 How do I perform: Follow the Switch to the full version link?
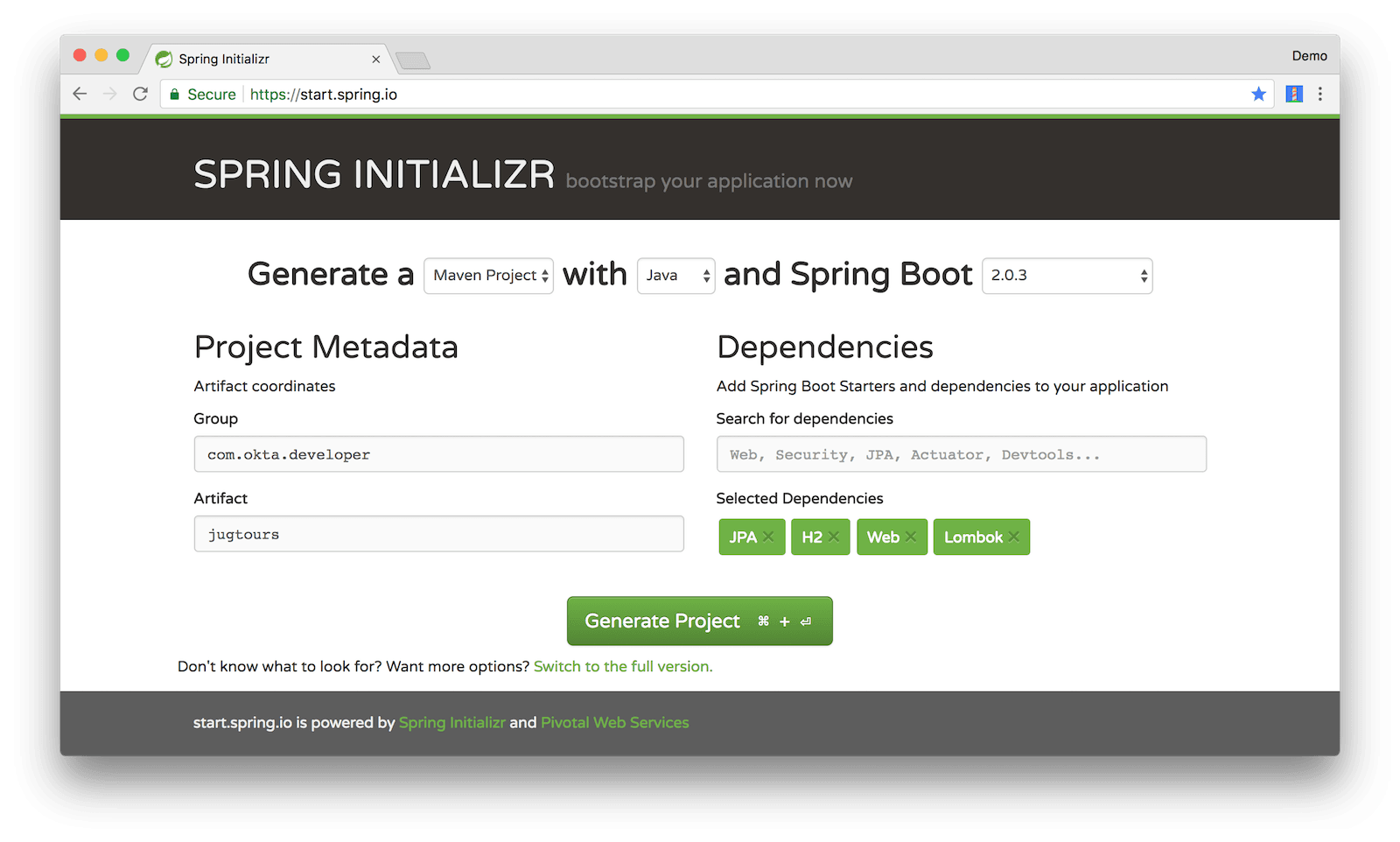623,667
